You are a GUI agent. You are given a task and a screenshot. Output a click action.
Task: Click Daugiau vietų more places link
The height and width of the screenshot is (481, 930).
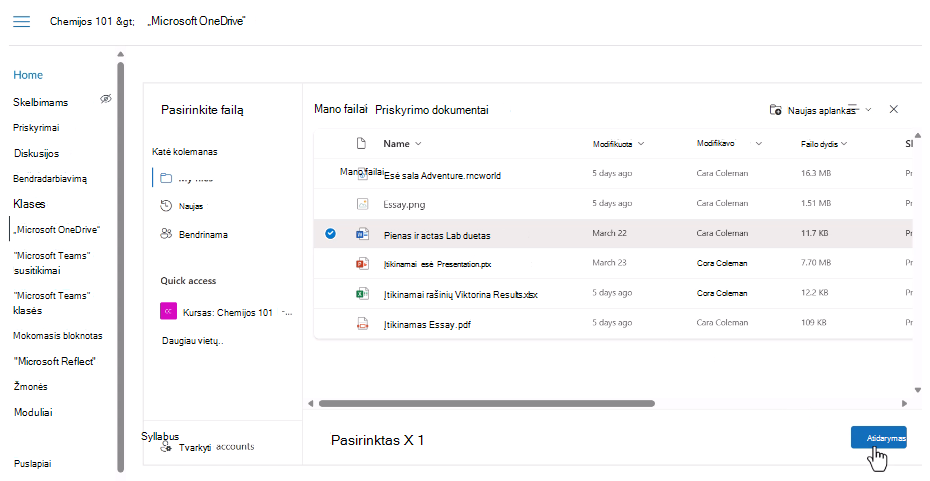click(x=192, y=341)
